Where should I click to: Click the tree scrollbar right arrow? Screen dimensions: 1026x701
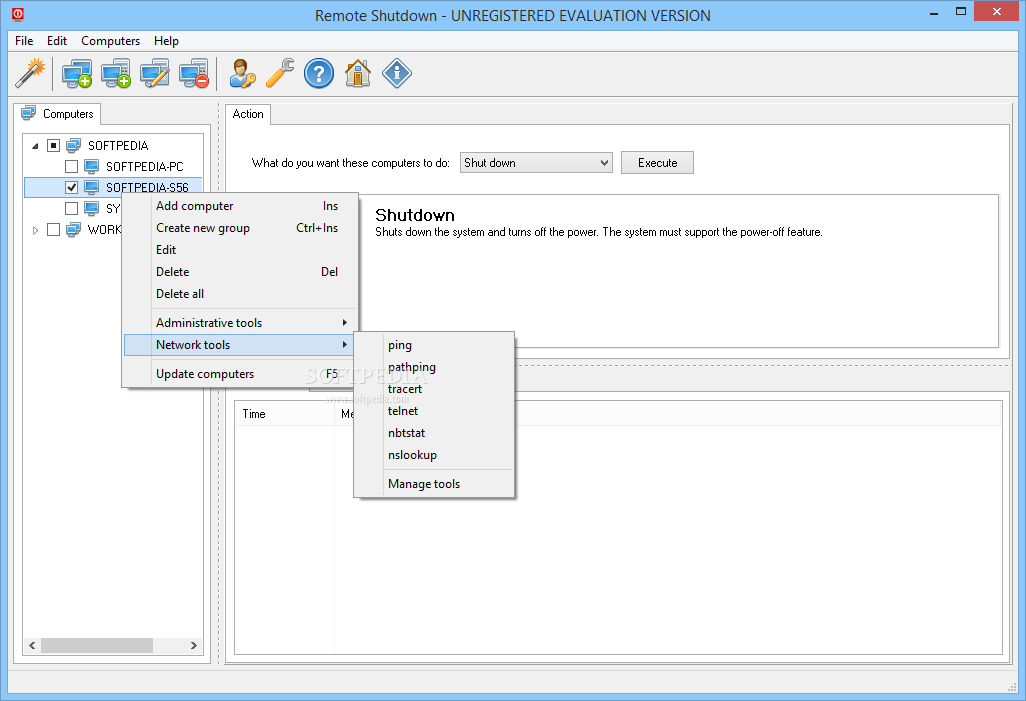pyautogui.click(x=194, y=645)
